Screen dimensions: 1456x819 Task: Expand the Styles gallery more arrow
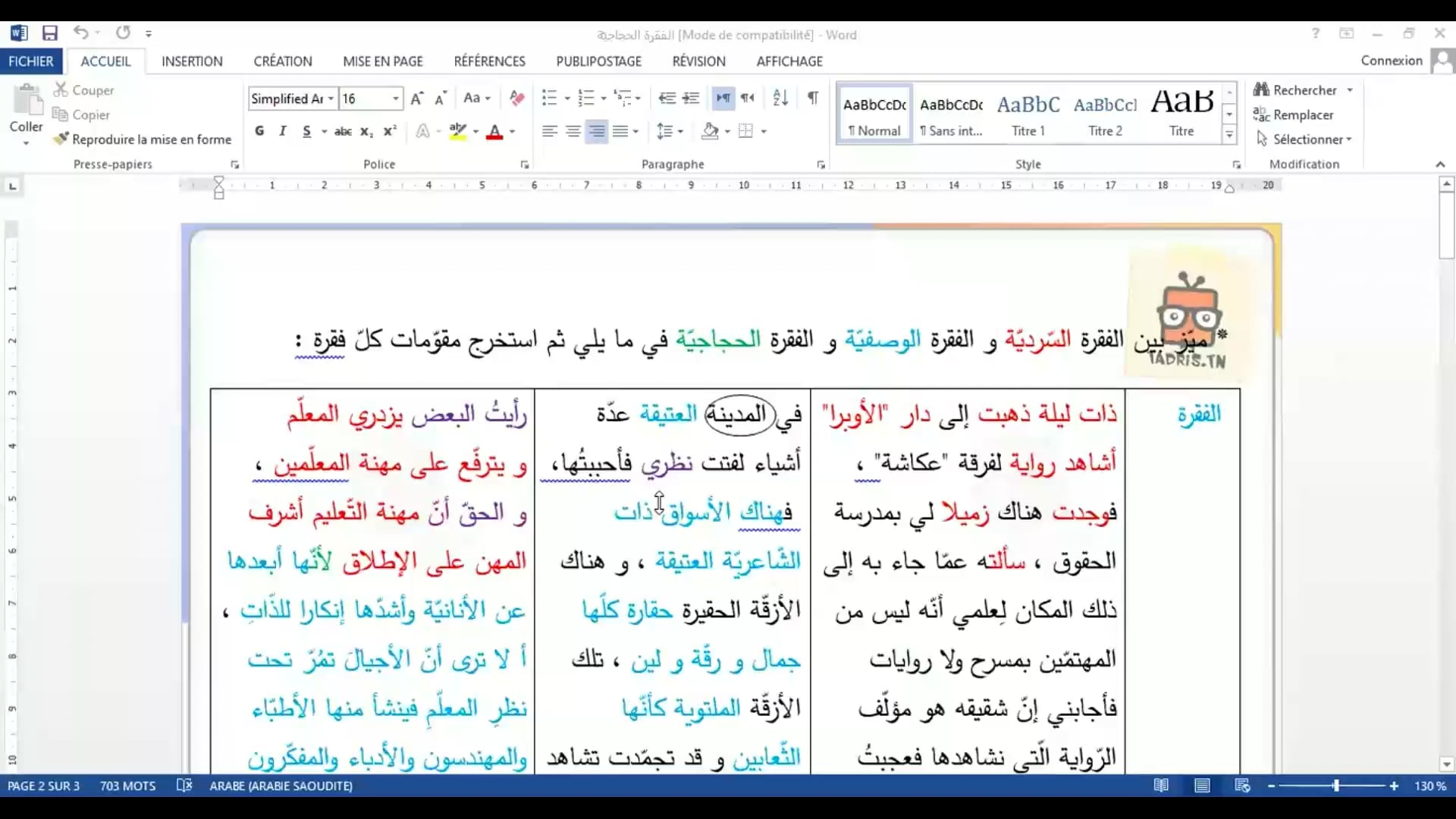[1229, 136]
